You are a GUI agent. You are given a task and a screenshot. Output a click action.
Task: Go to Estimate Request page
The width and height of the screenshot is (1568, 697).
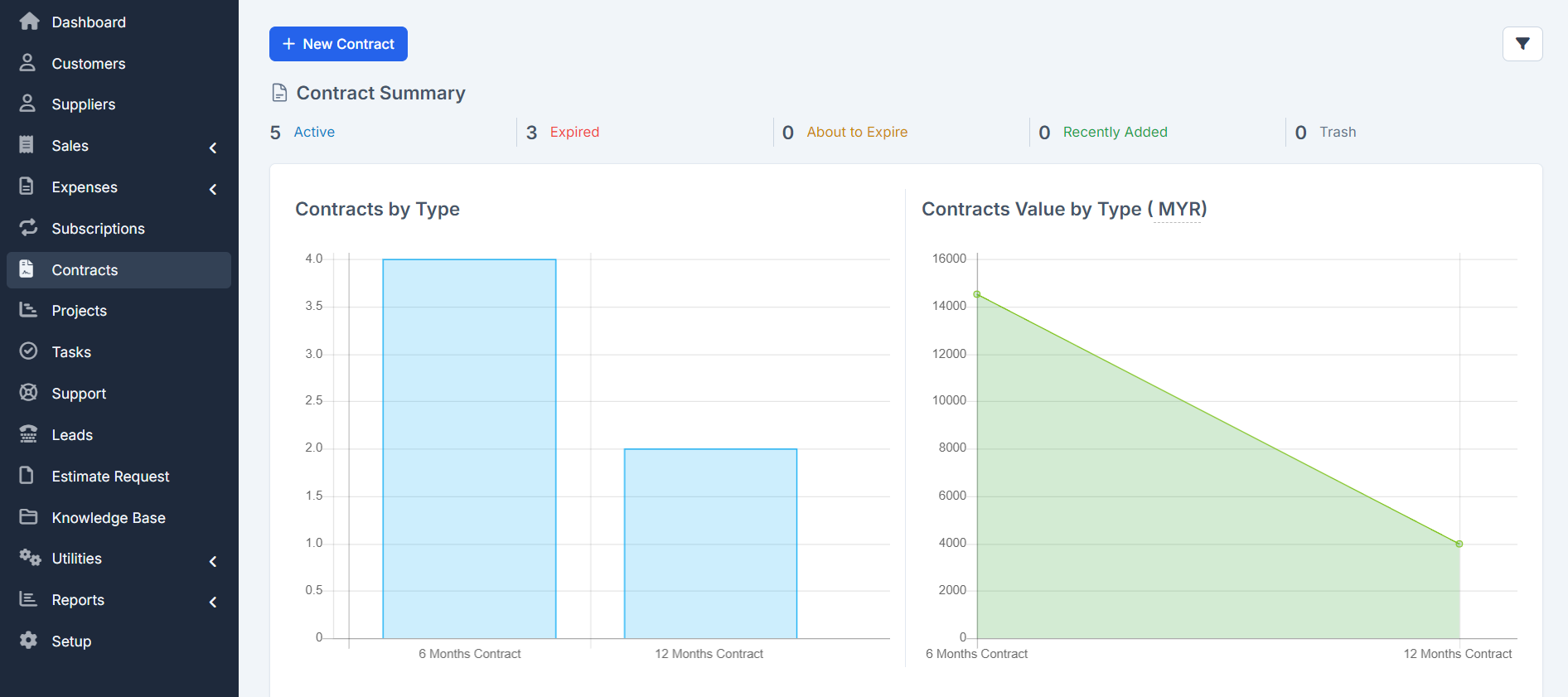(x=110, y=477)
